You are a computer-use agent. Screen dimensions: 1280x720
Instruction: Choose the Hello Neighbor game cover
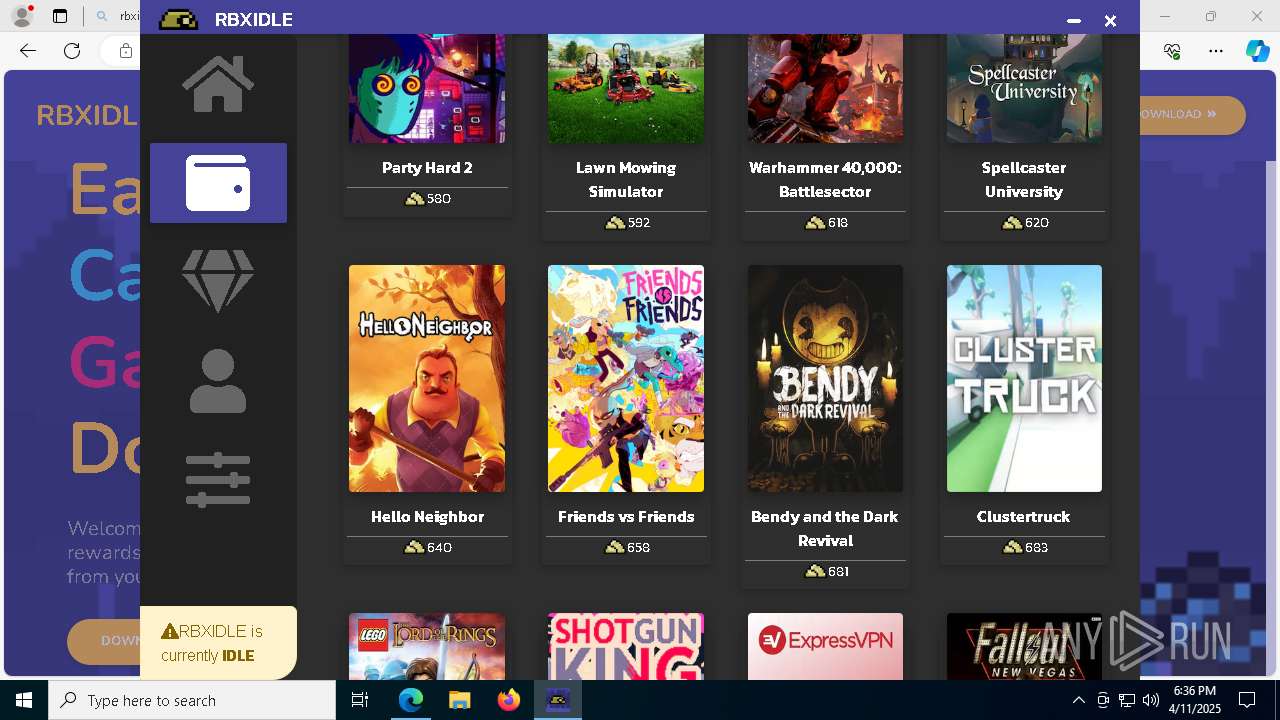[x=427, y=378]
